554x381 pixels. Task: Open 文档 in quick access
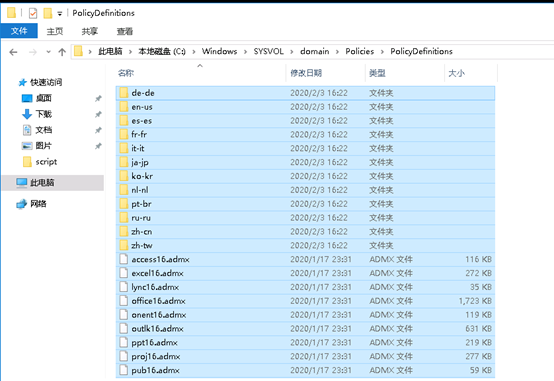[43, 130]
